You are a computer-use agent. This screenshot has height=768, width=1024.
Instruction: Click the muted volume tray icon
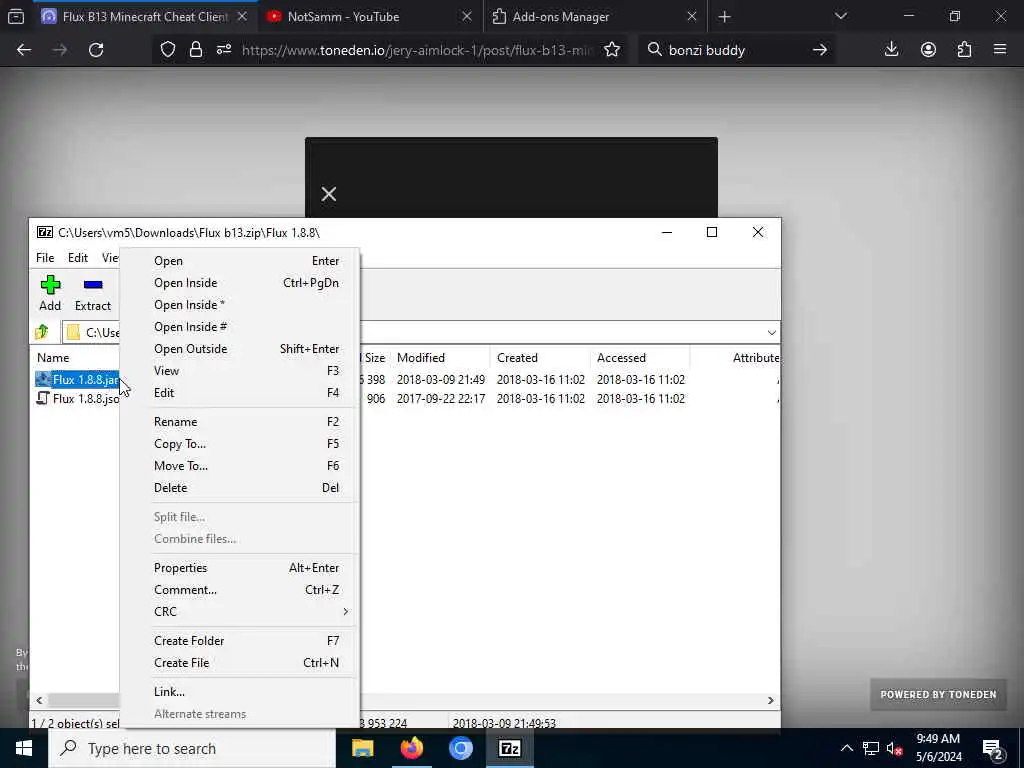click(x=894, y=749)
